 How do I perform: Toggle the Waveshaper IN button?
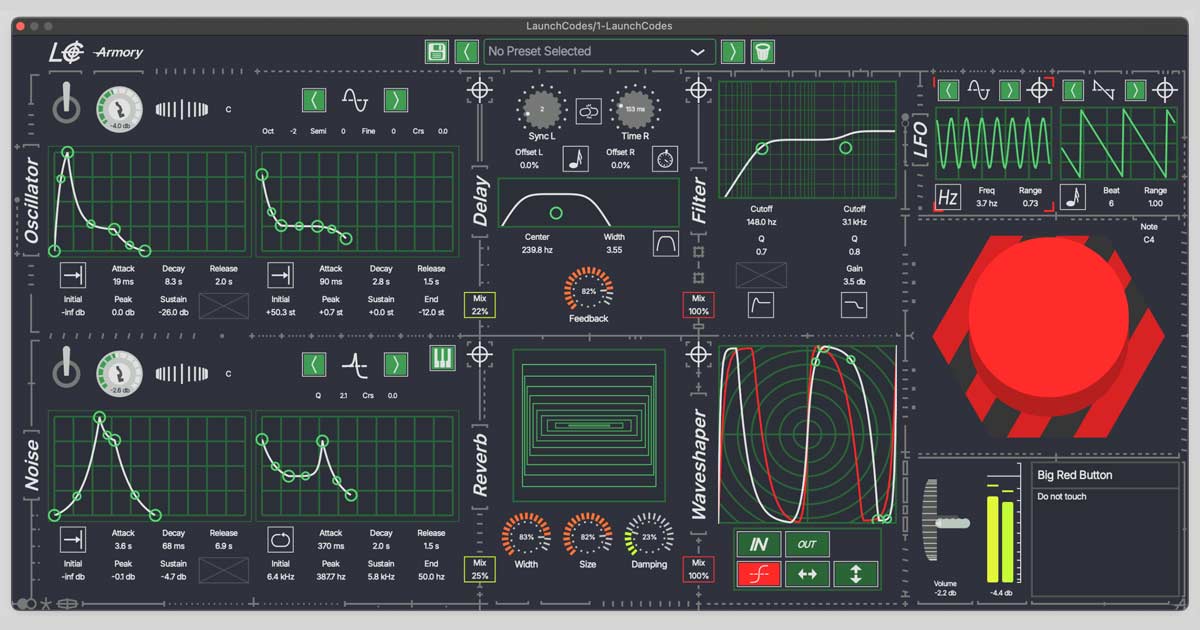[x=758, y=544]
